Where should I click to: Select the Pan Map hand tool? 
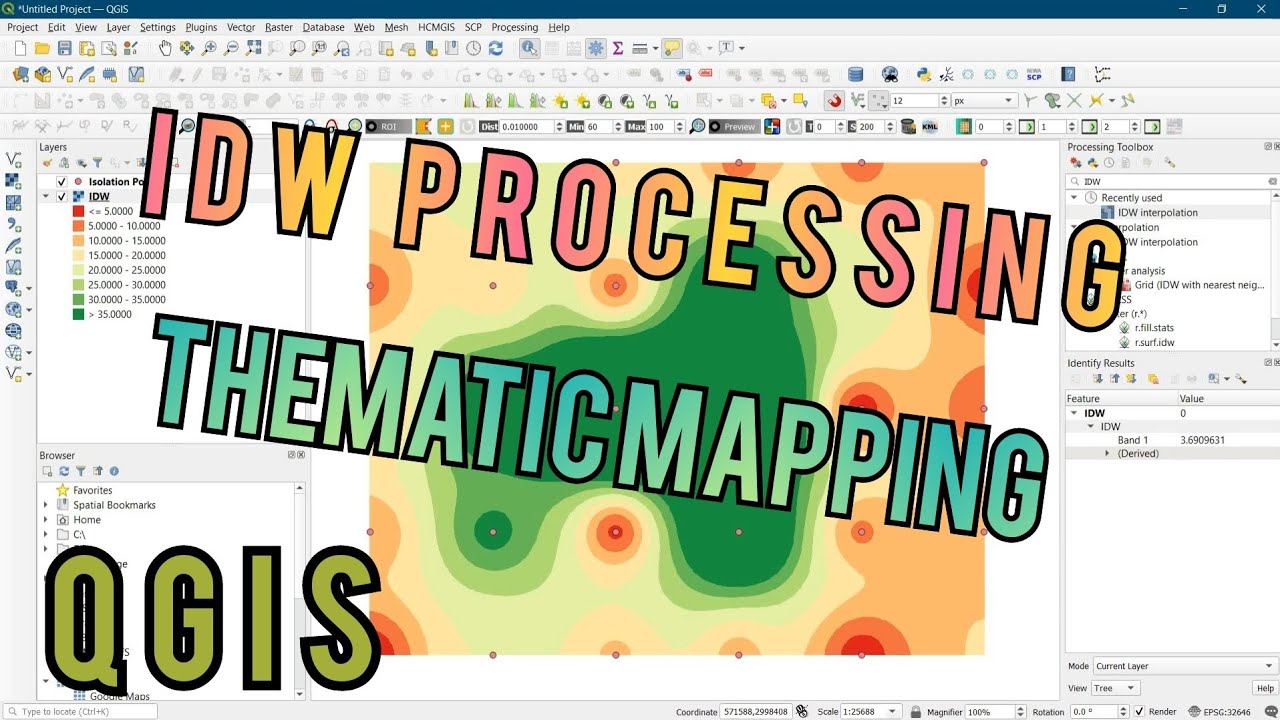[164, 48]
